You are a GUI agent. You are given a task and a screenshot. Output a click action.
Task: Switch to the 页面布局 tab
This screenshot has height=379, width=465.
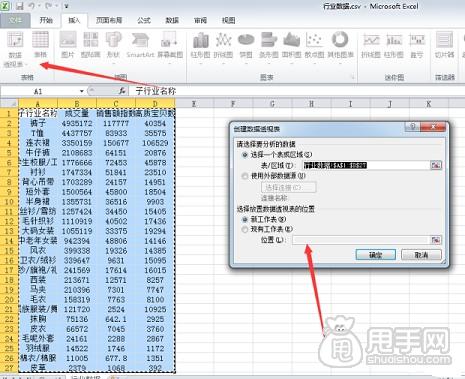click(x=109, y=20)
